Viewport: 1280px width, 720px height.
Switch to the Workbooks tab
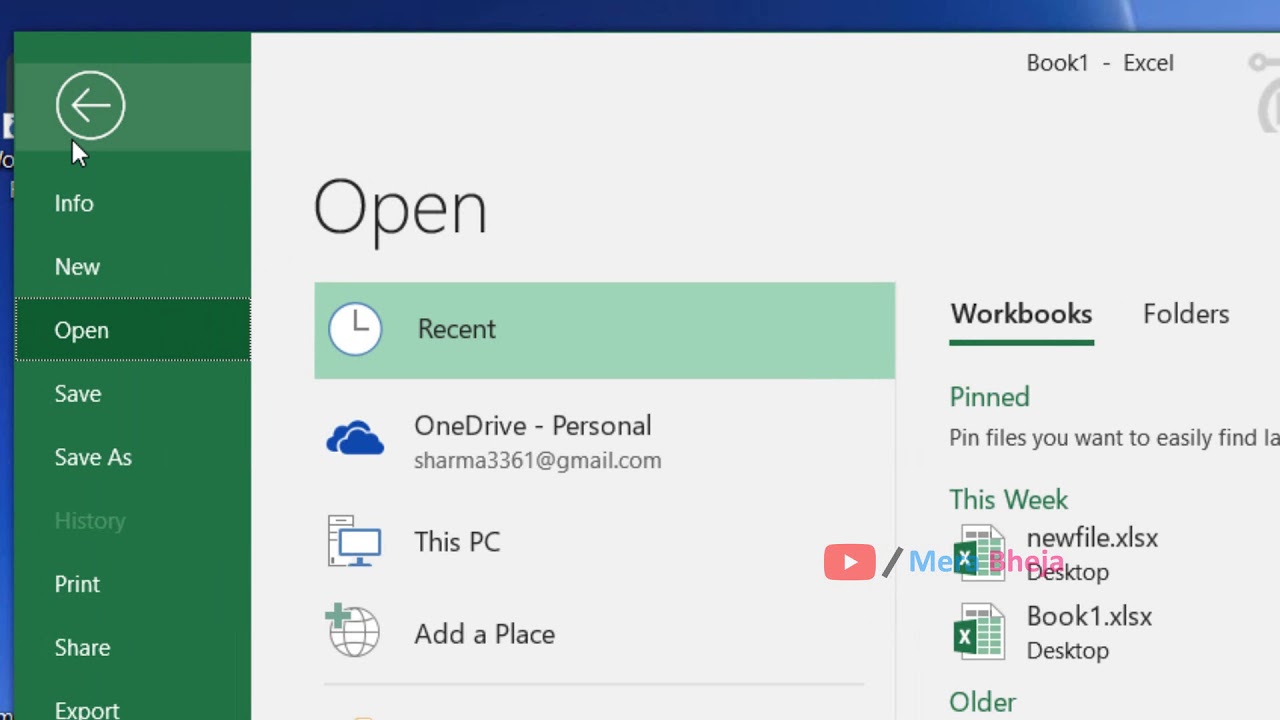point(1021,314)
